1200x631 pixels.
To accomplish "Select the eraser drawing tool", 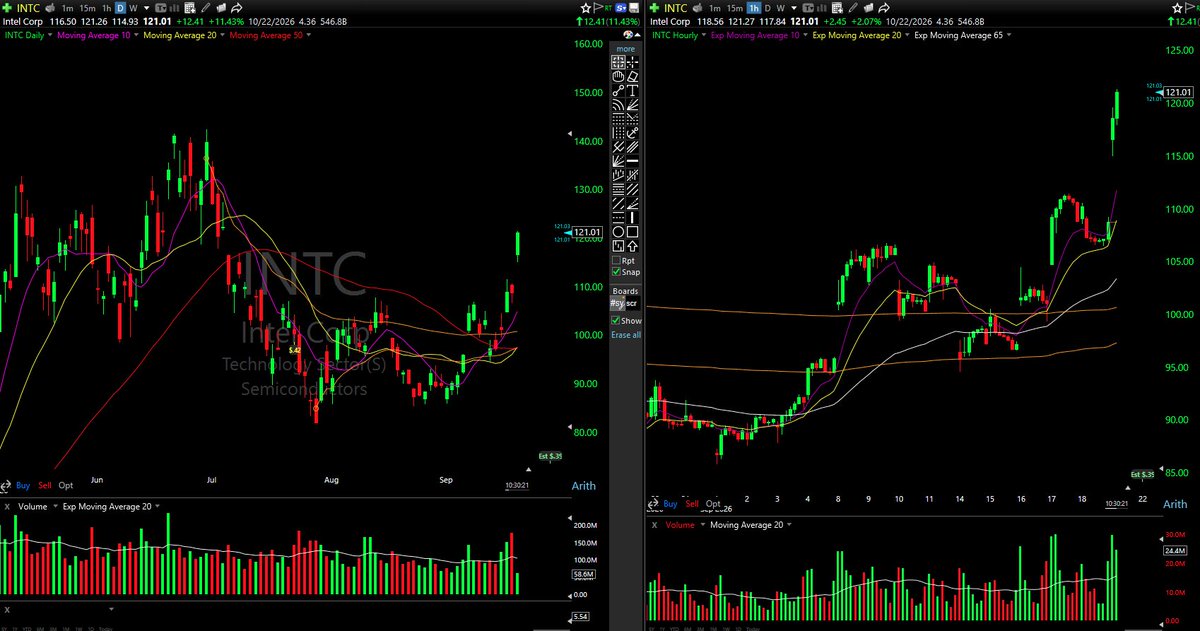I will 633,76.
